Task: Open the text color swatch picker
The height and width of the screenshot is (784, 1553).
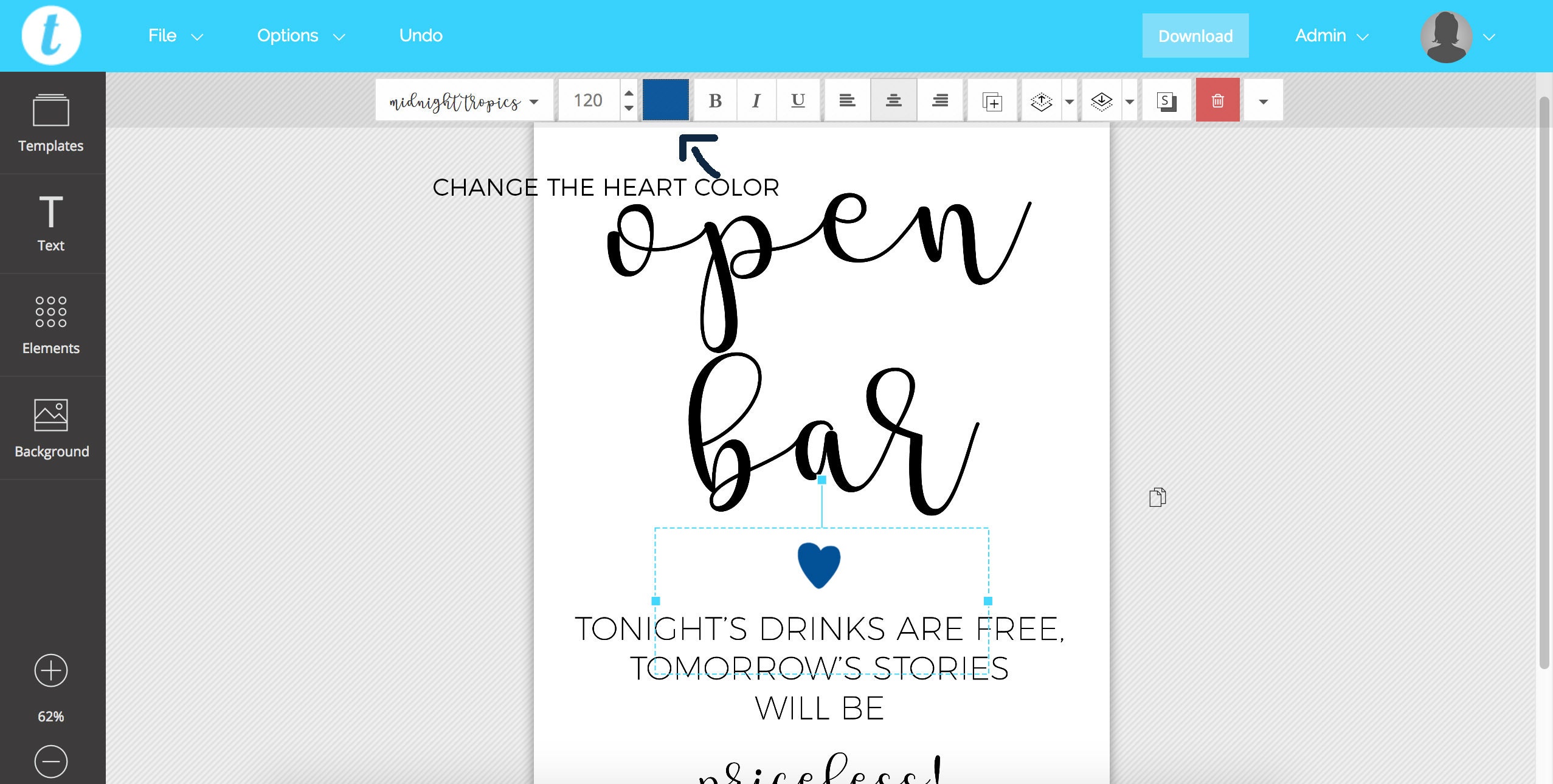Action: coord(665,100)
